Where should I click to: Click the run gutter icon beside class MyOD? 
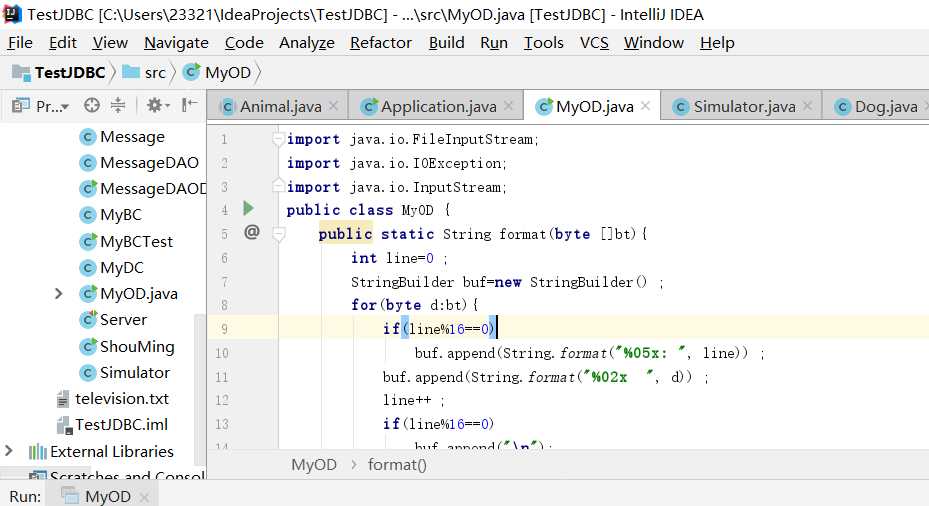click(248, 208)
